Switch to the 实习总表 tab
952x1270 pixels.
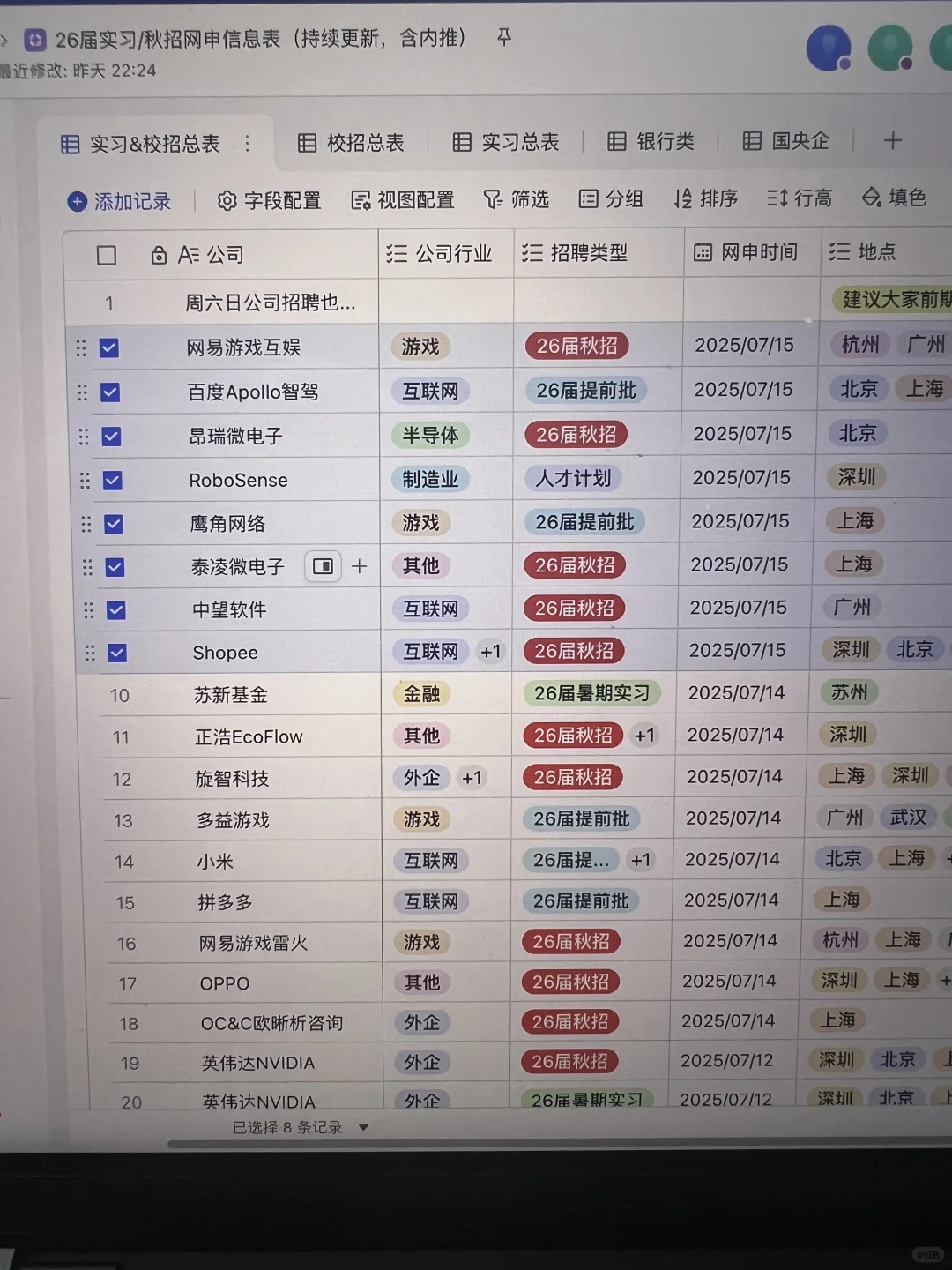point(506,142)
